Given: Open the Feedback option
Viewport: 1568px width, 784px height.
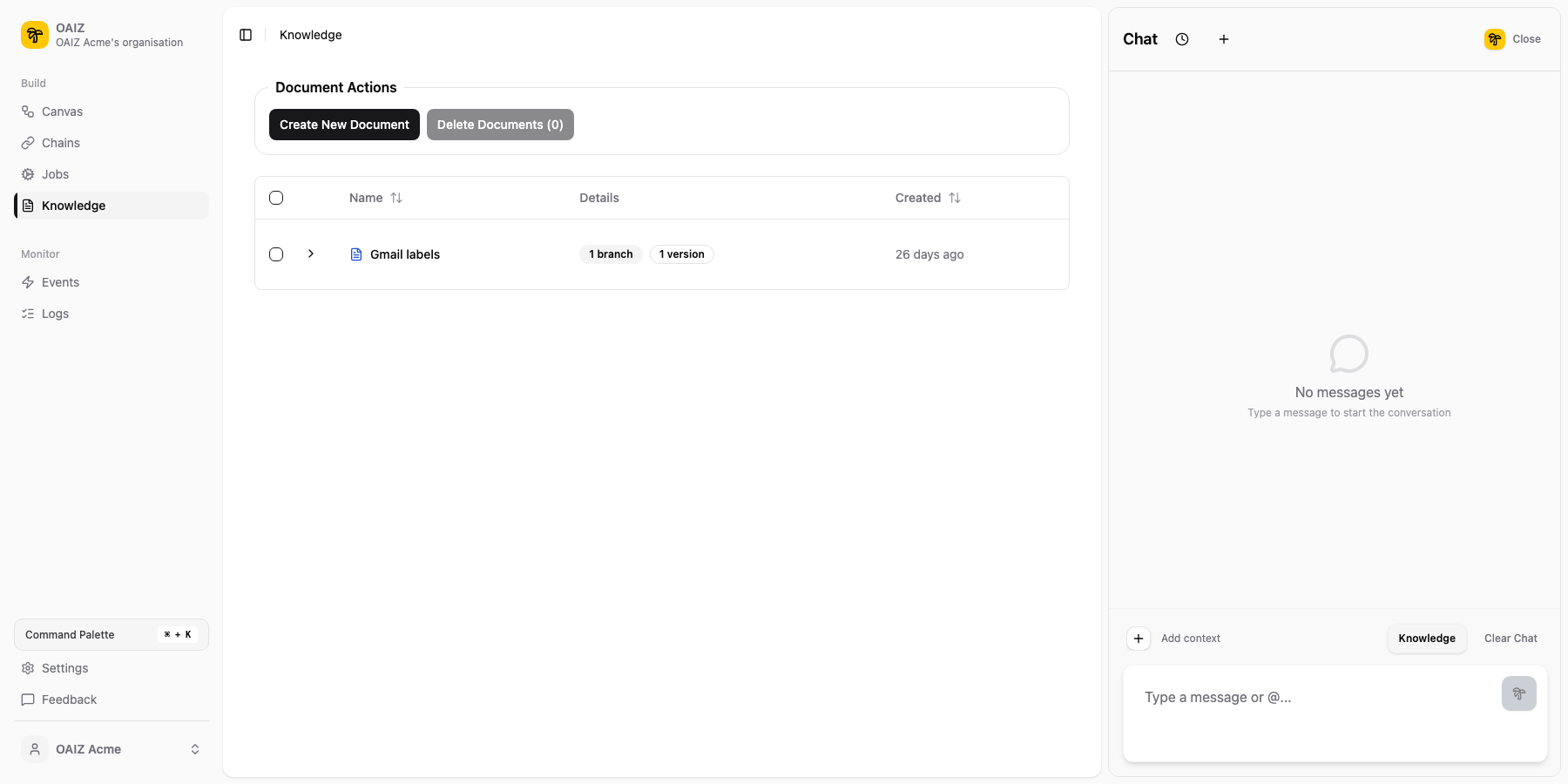Looking at the screenshot, I should point(68,700).
